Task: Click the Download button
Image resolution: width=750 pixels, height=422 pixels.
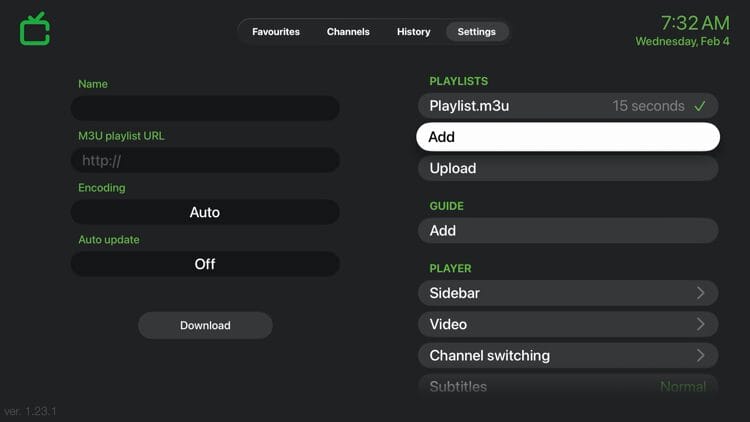Action: [x=205, y=325]
